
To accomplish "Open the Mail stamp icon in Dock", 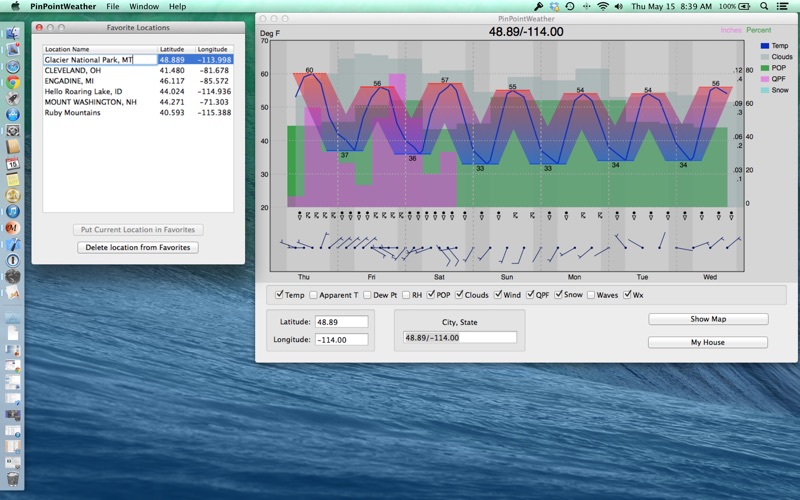I will (13, 49).
